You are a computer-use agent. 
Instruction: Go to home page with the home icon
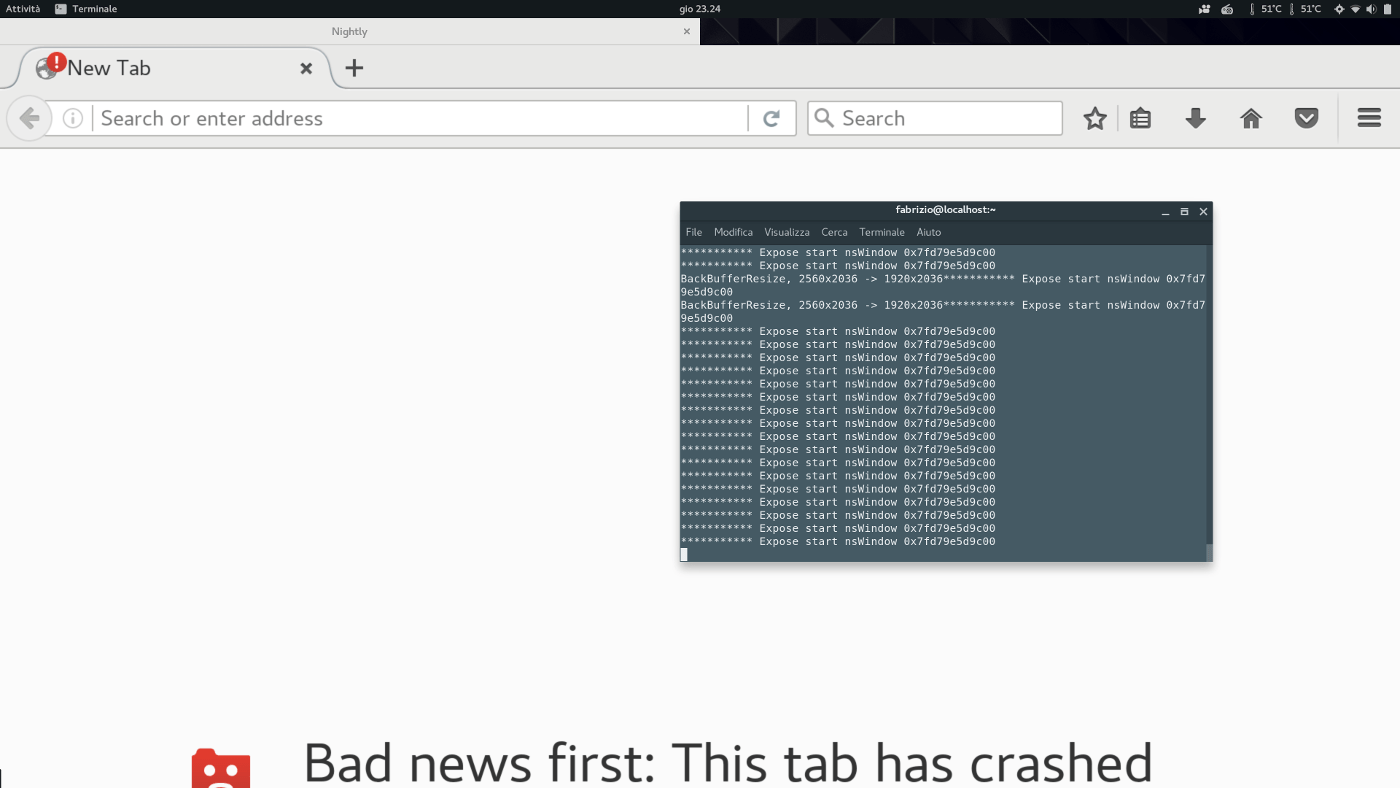(1250, 117)
